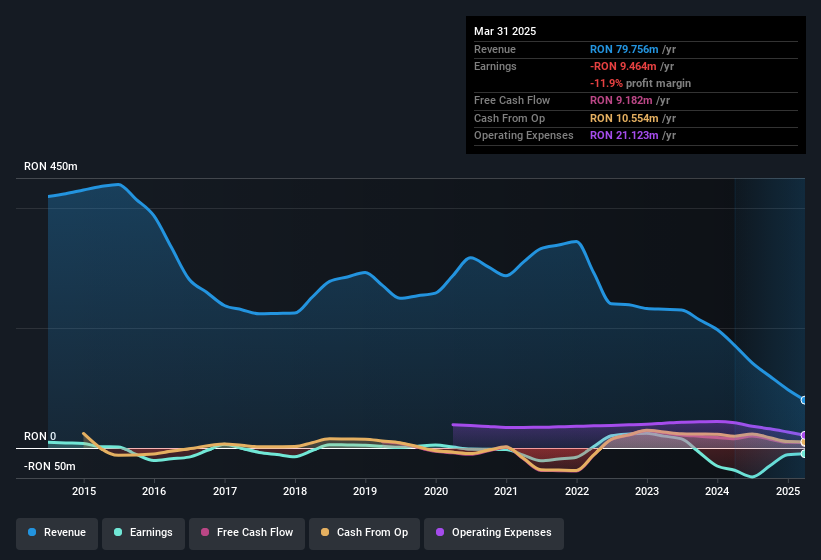This screenshot has height=560, width=821.
Task: Click the 2024 x-axis label
Action: click(717, 491)
